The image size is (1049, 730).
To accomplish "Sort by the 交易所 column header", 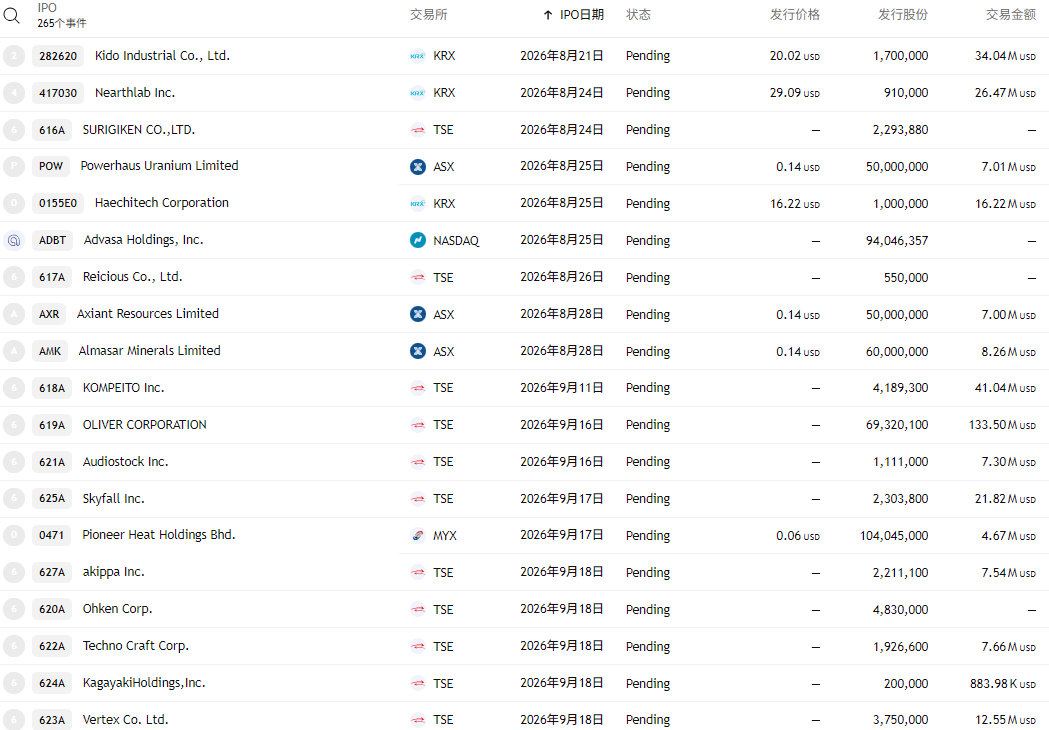I will [x=428, y=15].
